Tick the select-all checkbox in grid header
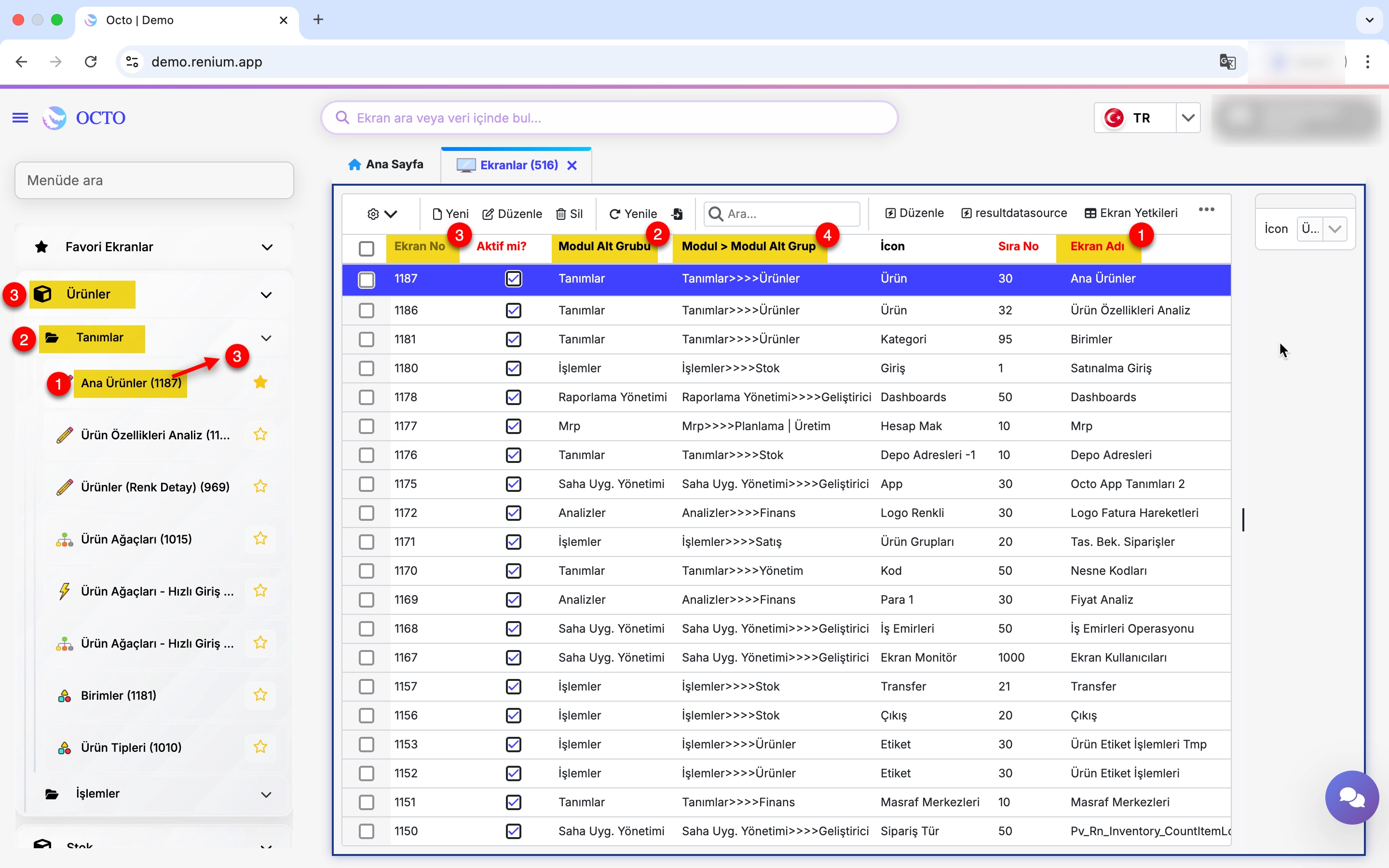Viewport: 1389px width, 868px height. click(366, 248)
